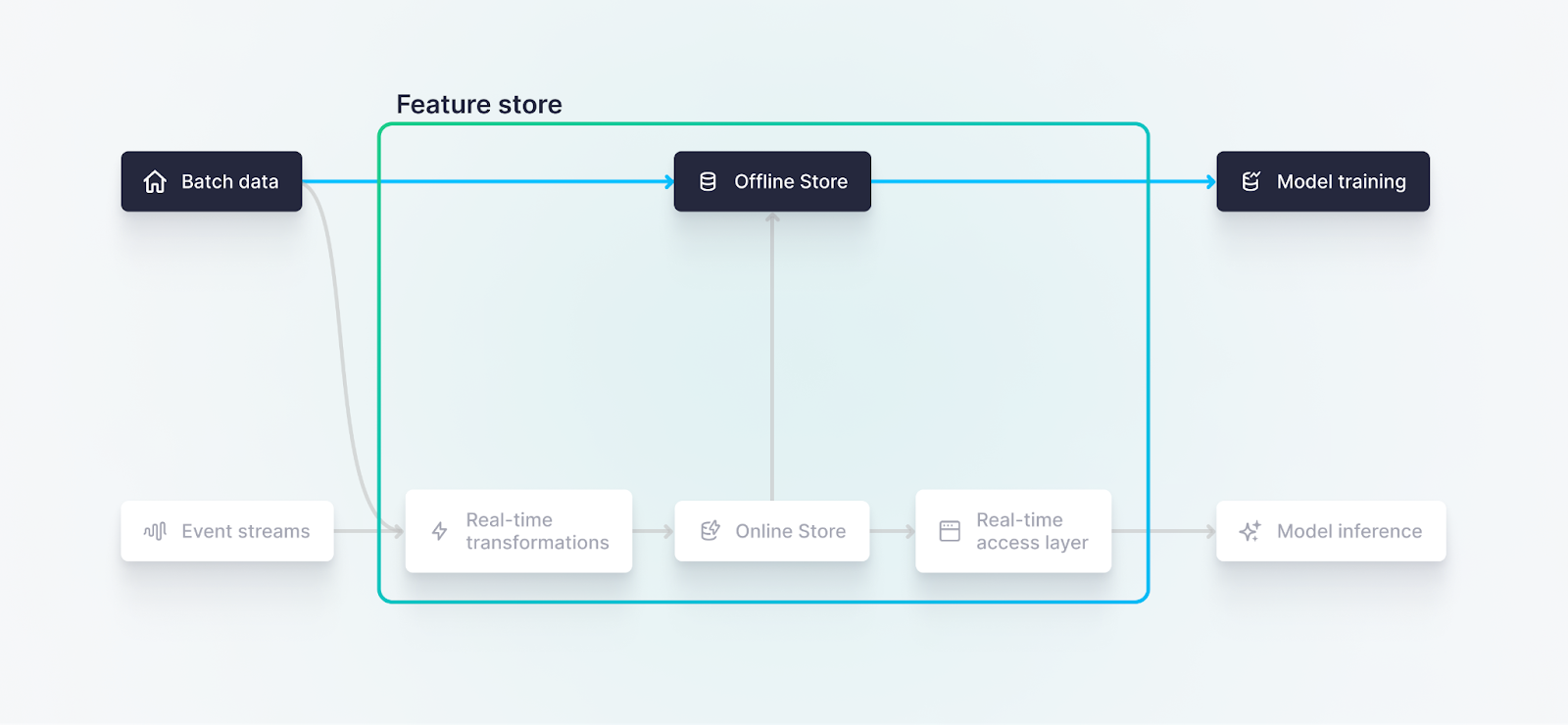This screenshot has width=1568, height=725.
Task: Click the blue arrowhead entering Offline Store
Action: pyautogui.click(x=669, y=181)
